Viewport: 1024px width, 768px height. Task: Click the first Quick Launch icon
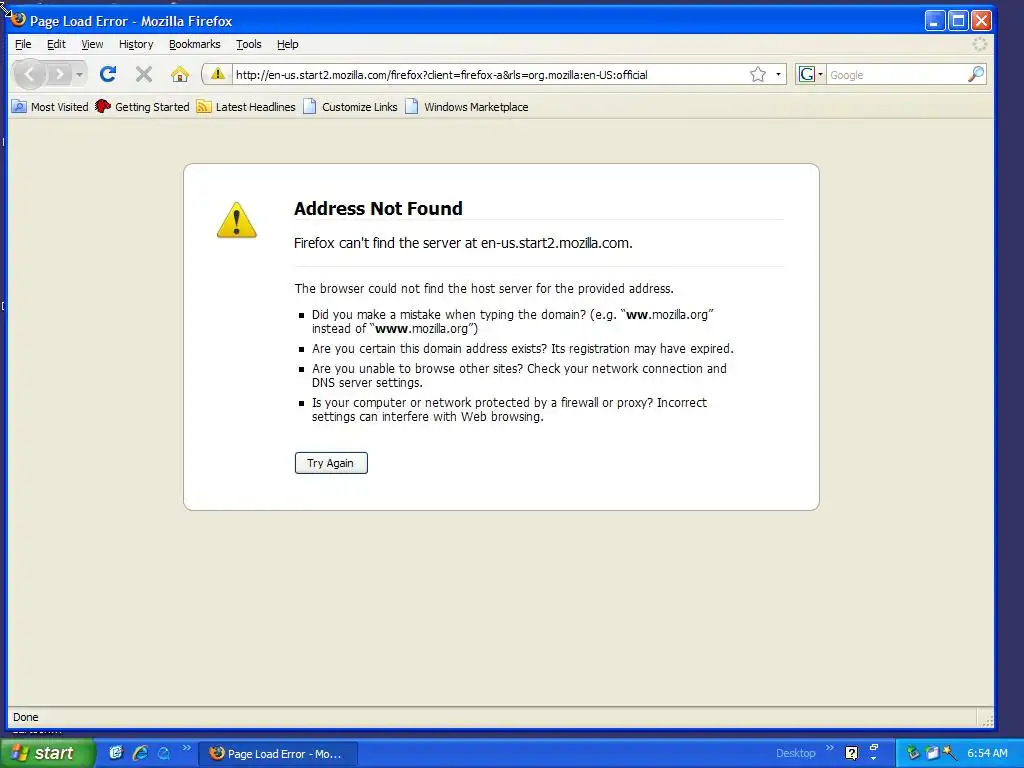point(116,753)
